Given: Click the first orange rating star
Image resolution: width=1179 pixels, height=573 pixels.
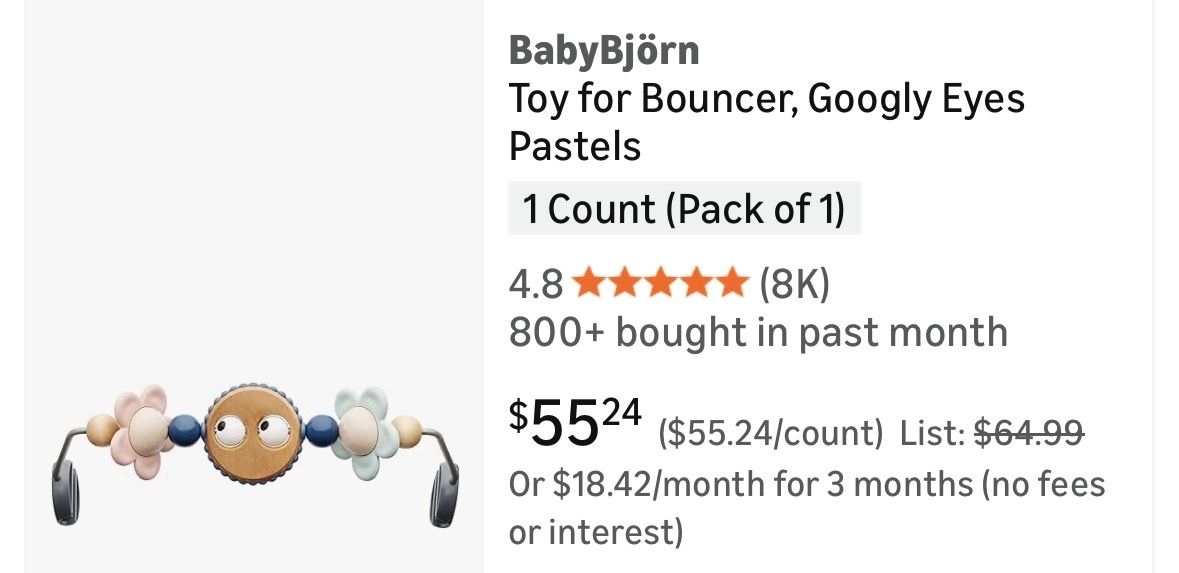Looking at the screenshot, I should 588,284.
